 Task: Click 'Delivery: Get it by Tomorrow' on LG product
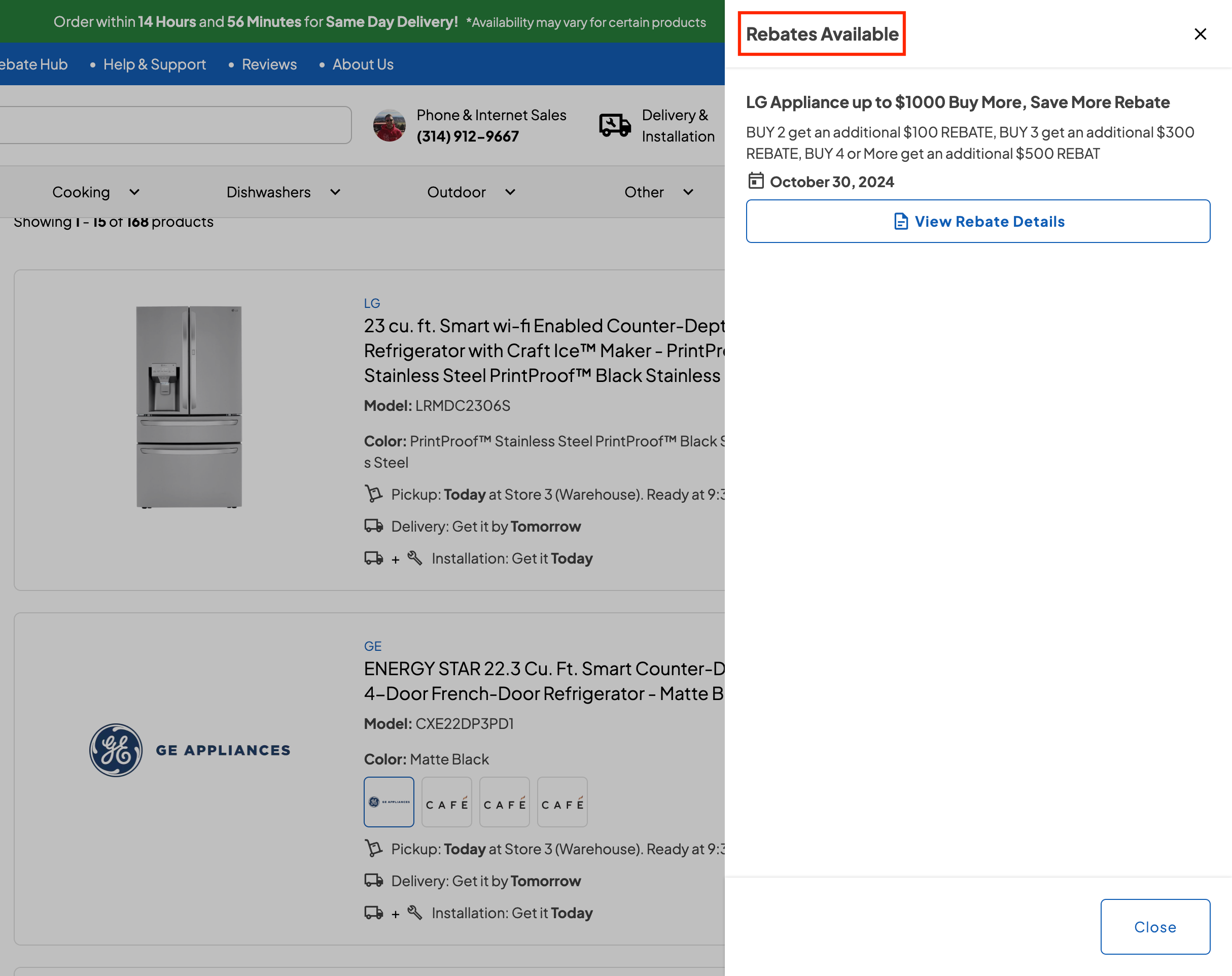point(486,526)
